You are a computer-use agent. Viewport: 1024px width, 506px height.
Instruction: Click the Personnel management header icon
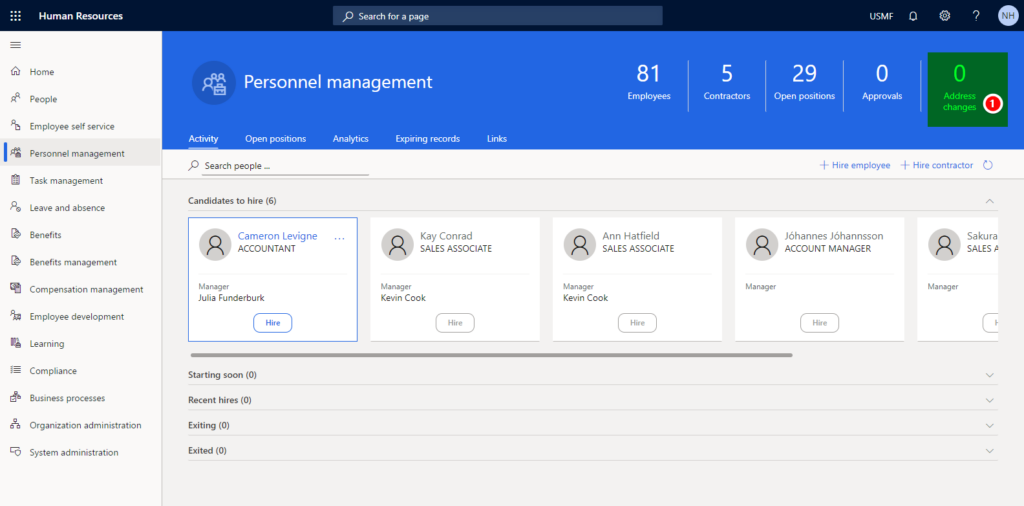pos(214,82)
